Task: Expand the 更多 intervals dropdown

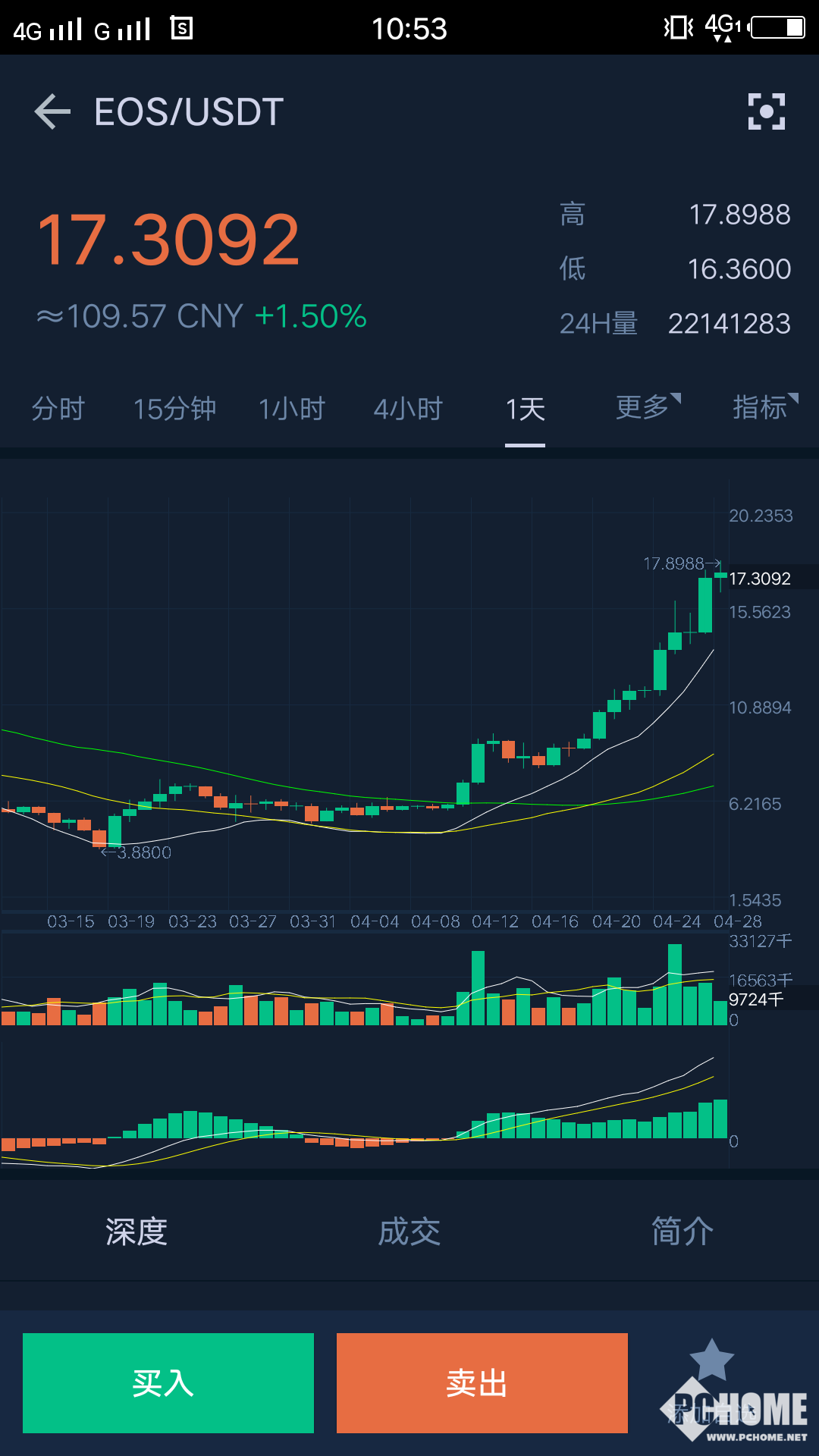Action: 648,407
